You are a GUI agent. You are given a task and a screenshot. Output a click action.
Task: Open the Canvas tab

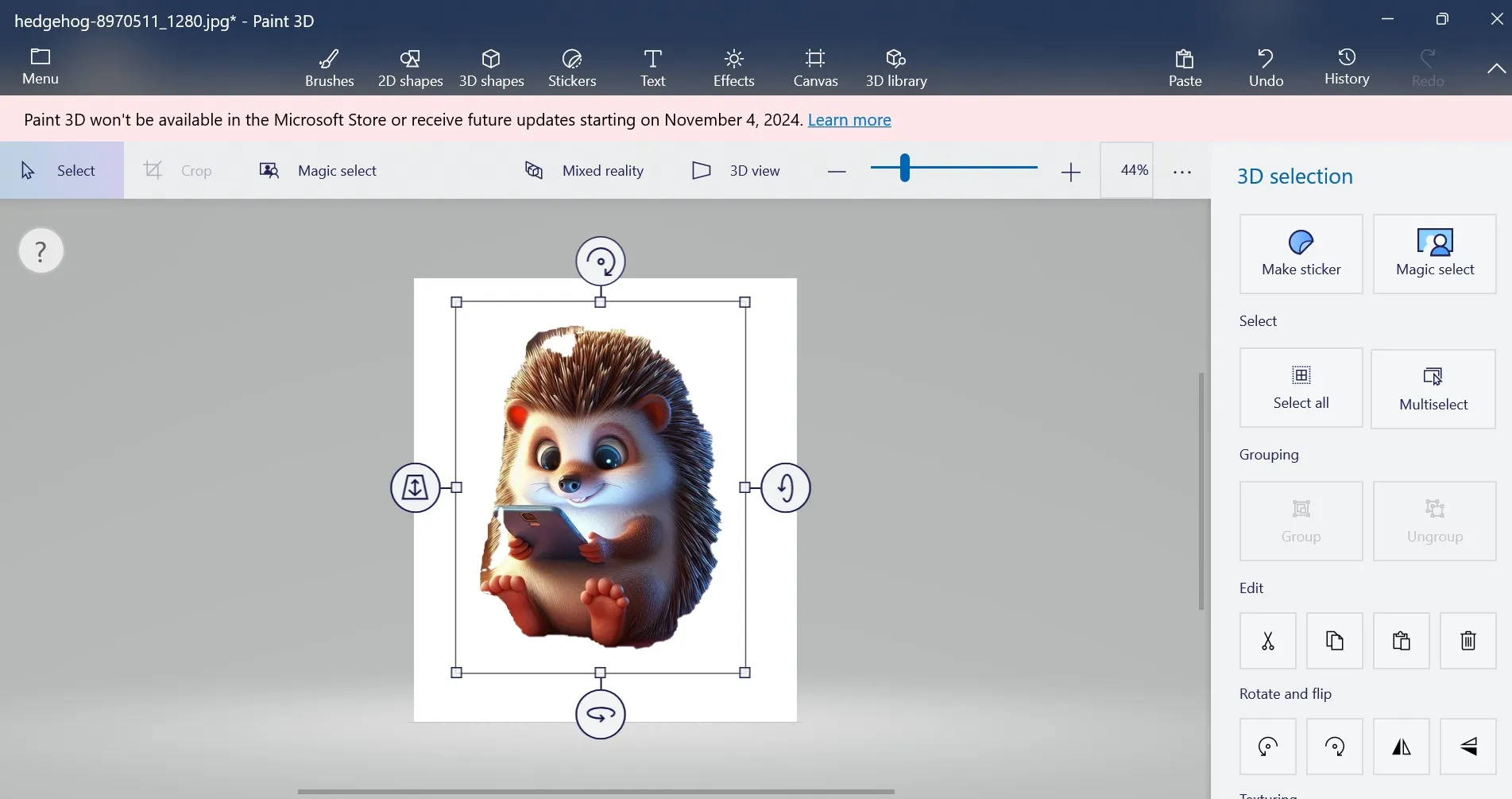[815, 68]
